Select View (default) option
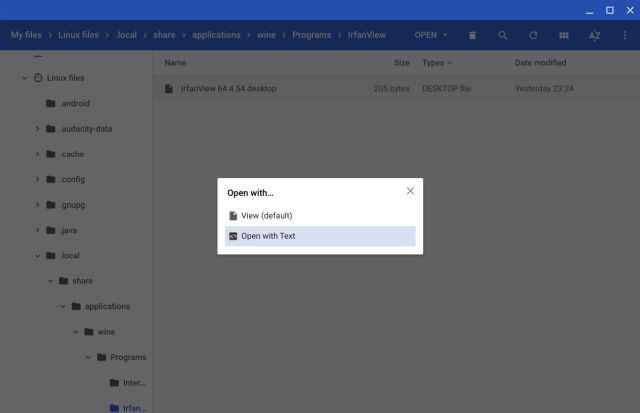The image size is (640, 413). 266,215
